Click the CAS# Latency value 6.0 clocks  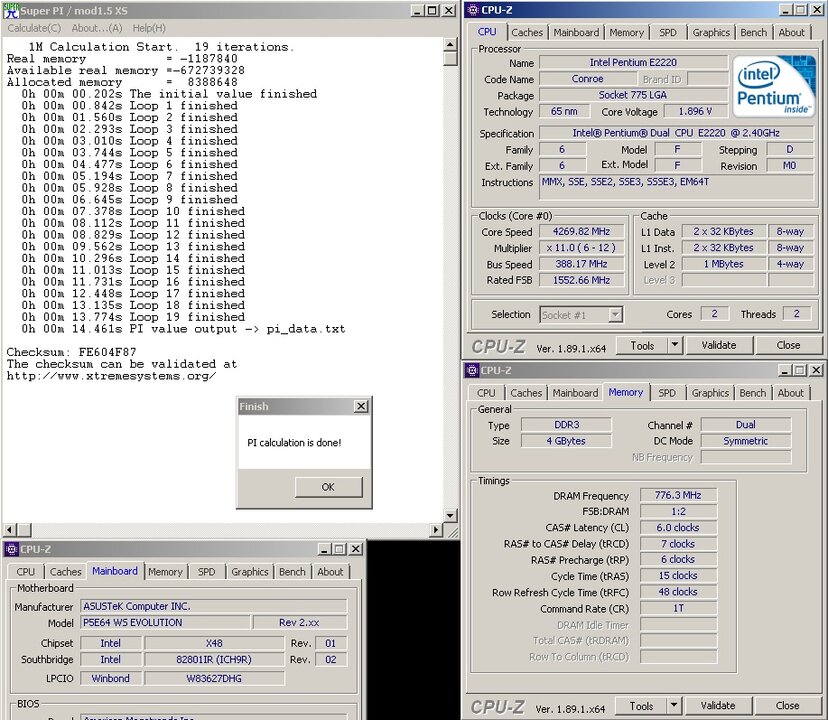click(x=678, y=528)
